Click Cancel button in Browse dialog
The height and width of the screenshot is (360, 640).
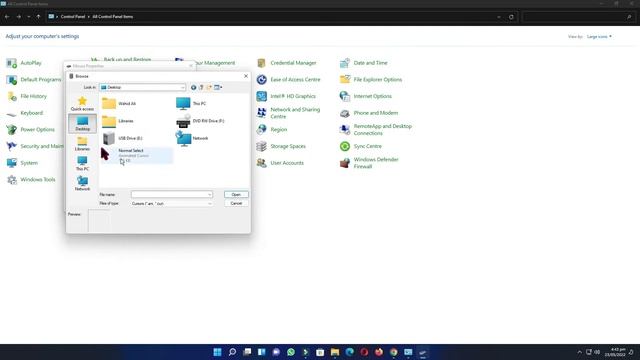pos(236,203)
